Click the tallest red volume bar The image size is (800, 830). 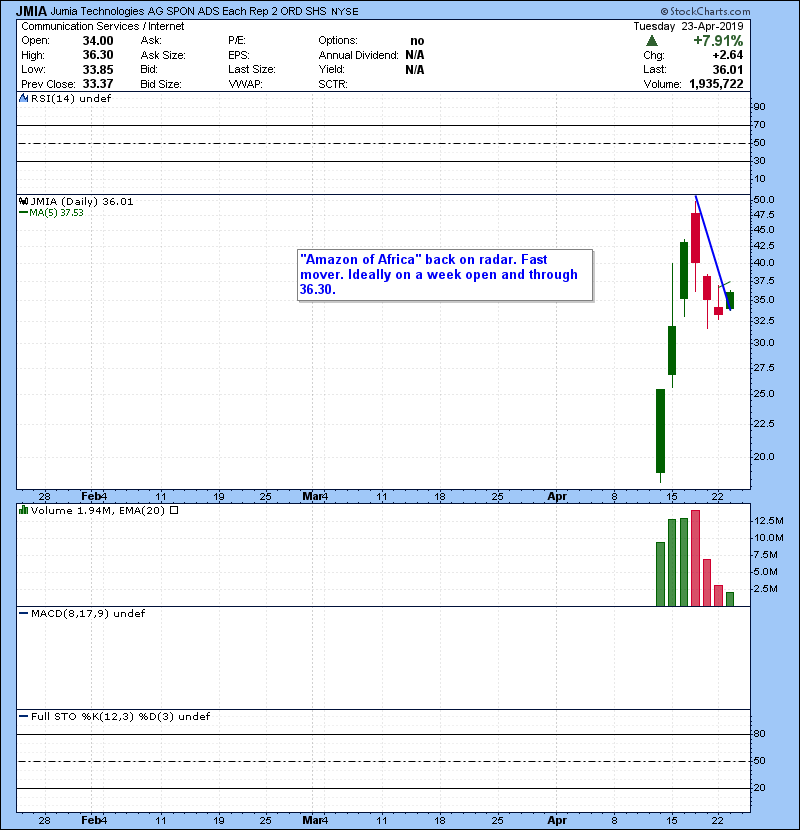(695, 558)
